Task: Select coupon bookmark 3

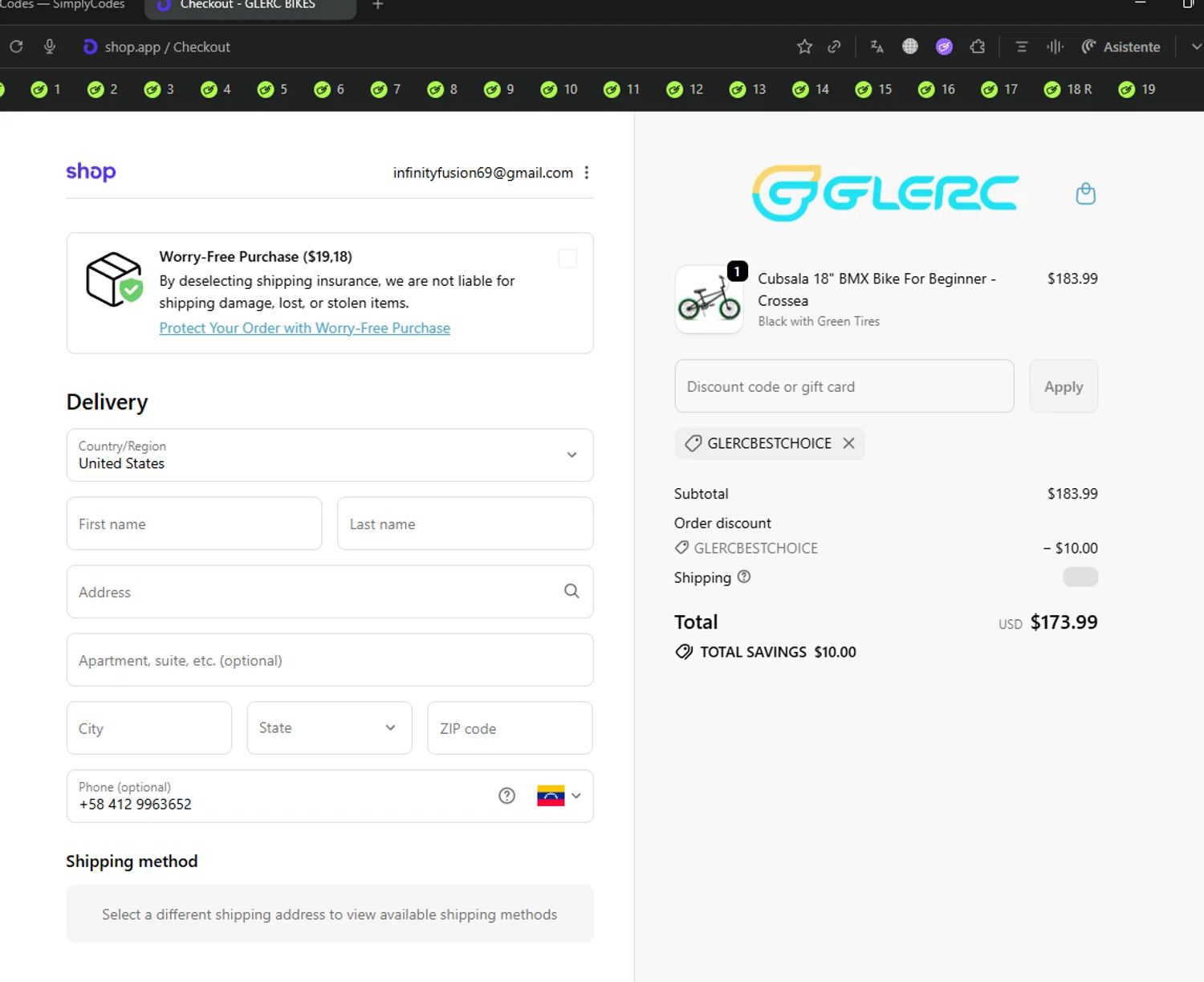Action: [x=159, y=89]
